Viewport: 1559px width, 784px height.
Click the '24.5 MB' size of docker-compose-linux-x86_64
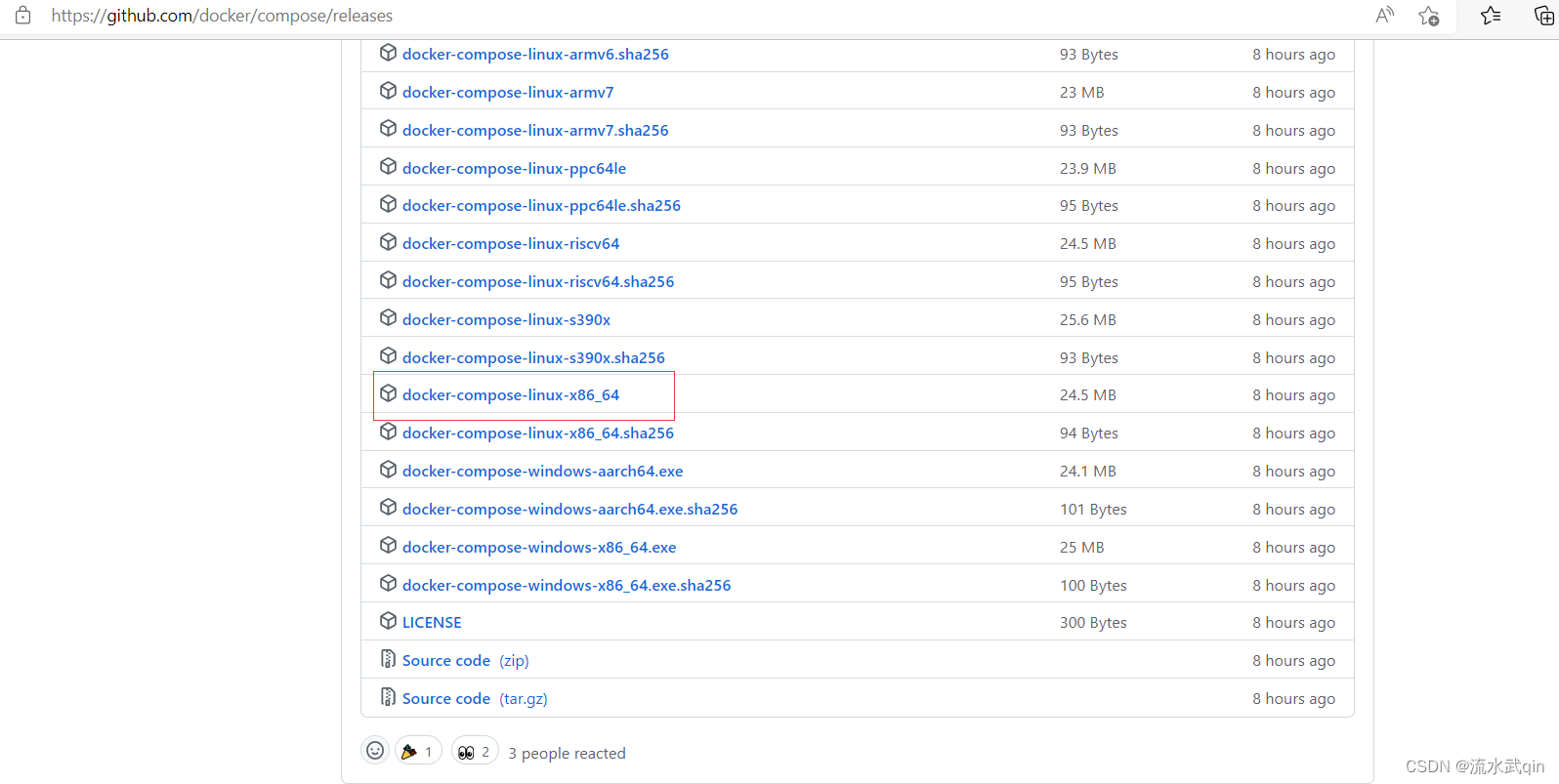pyautogui.click(x=1088, y=395)
